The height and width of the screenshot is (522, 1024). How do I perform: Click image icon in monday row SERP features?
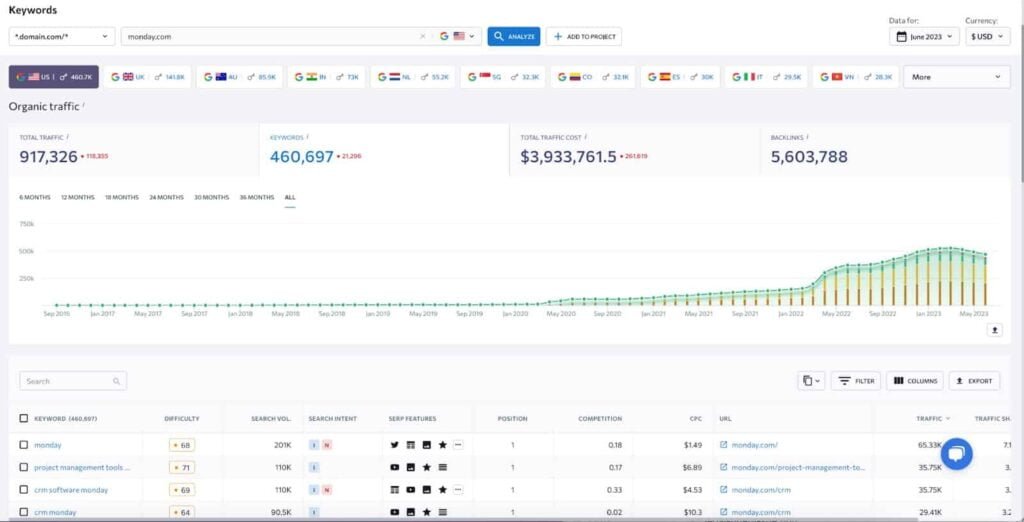click(x=426, y=445)
